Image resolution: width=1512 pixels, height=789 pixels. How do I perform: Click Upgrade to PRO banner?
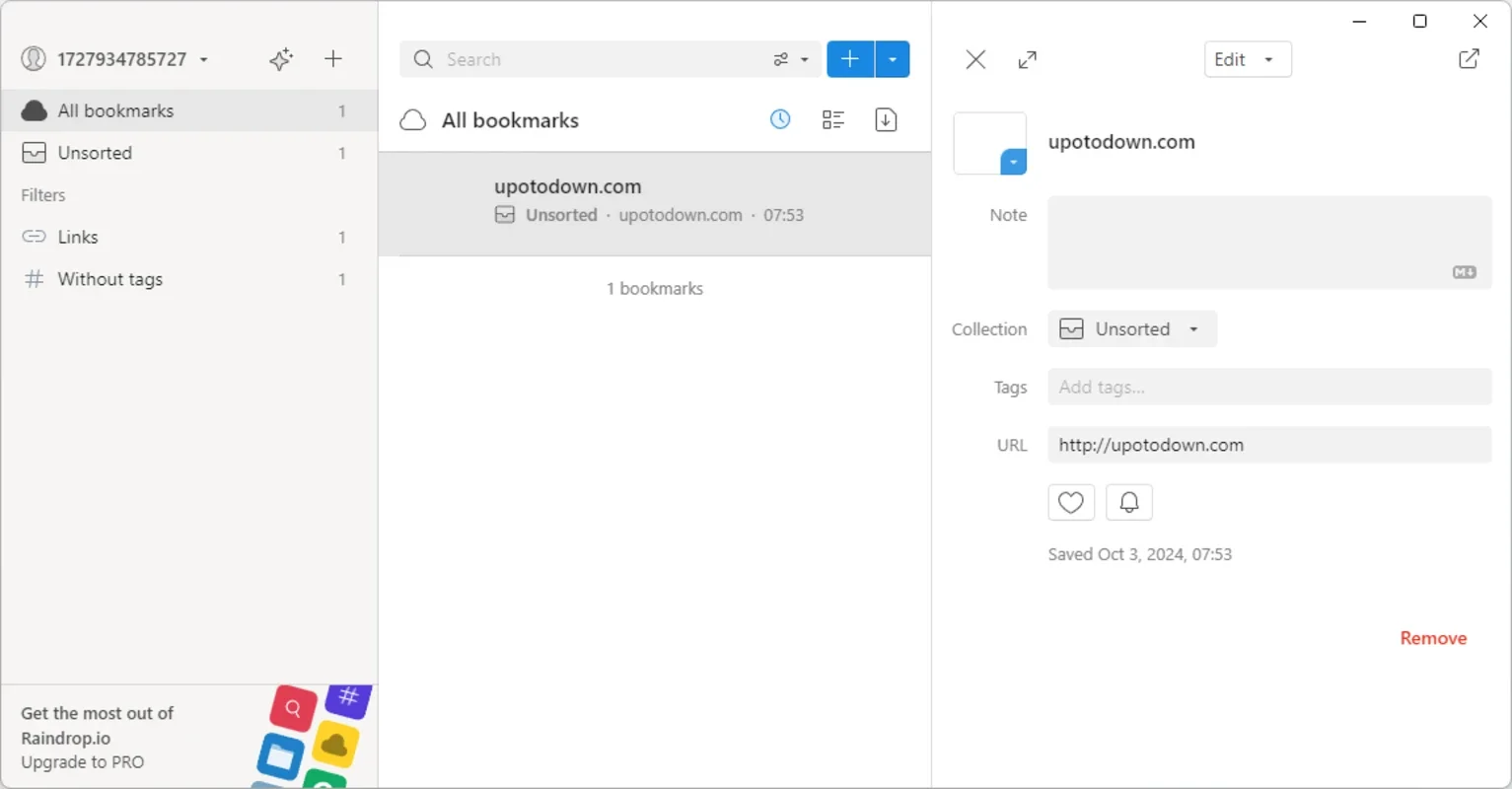(189, 737)
